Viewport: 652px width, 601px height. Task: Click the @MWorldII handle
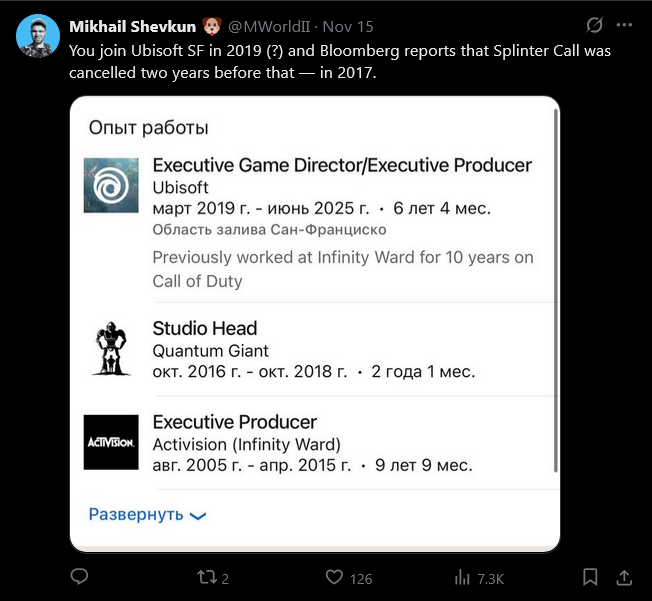[x=254, y=24]
